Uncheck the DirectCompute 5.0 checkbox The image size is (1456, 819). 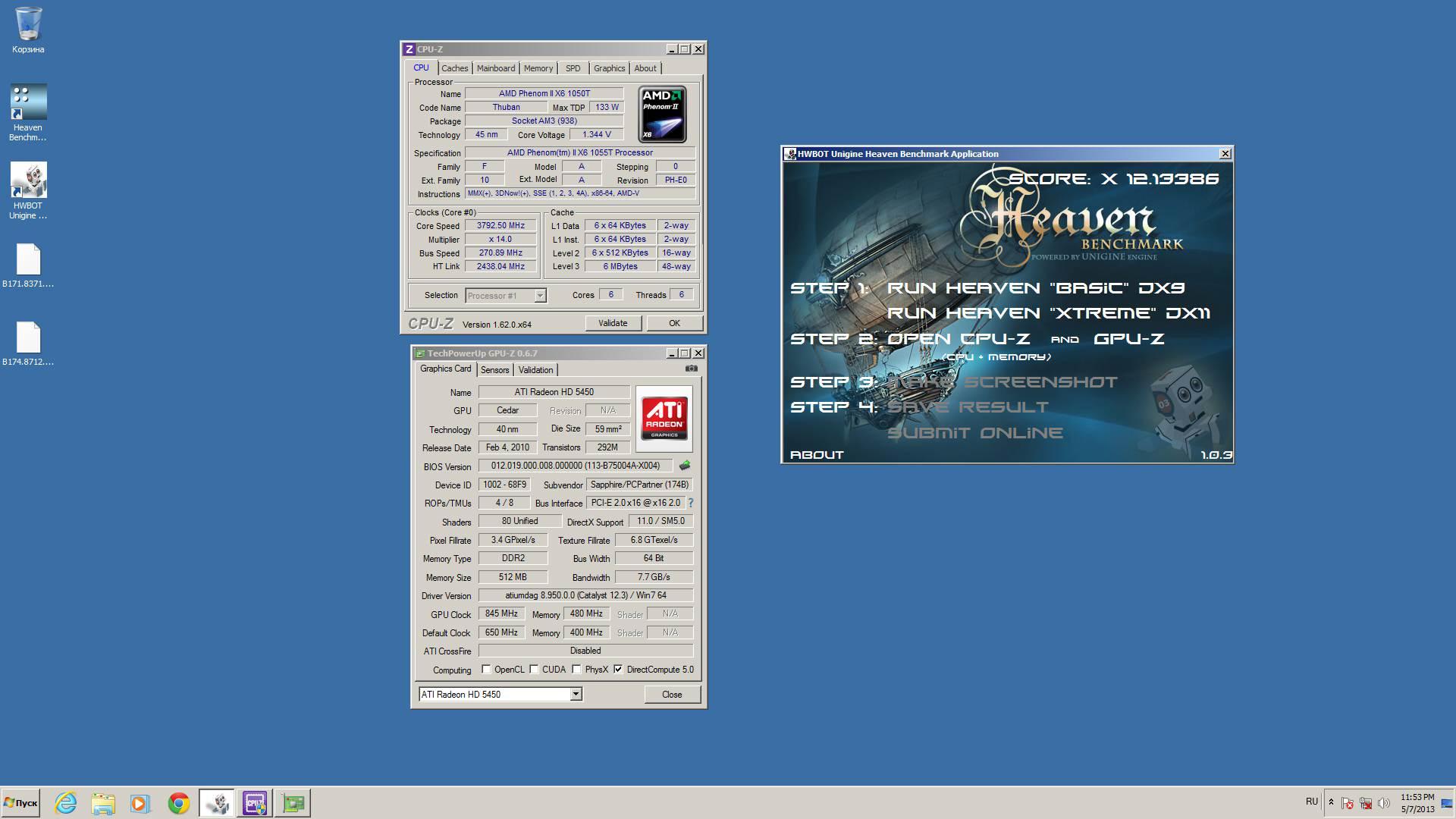click(x=618, y=670)
